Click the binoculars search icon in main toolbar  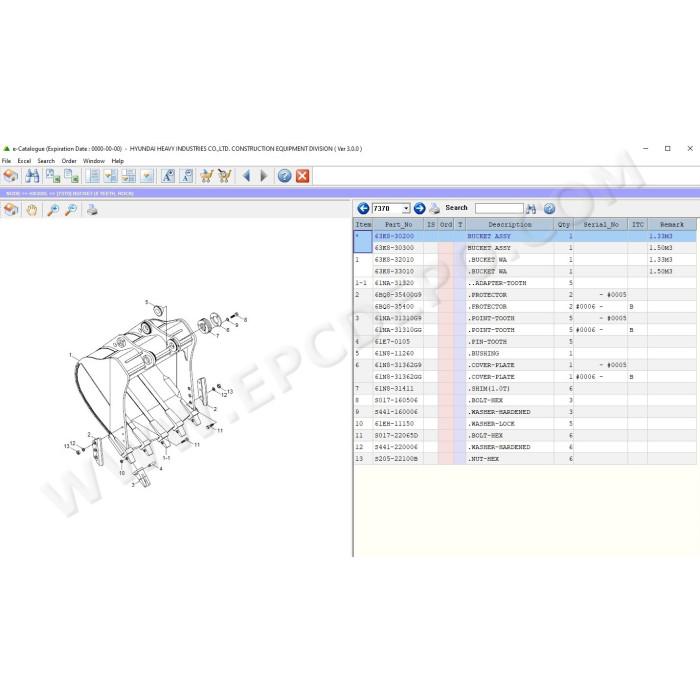pos(32,176)
